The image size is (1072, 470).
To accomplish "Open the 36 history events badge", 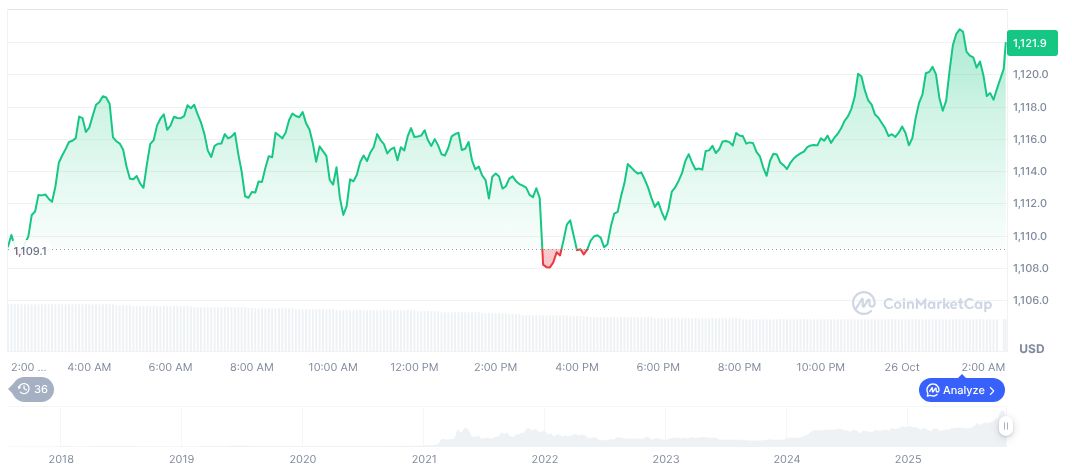I will (32, 389).
